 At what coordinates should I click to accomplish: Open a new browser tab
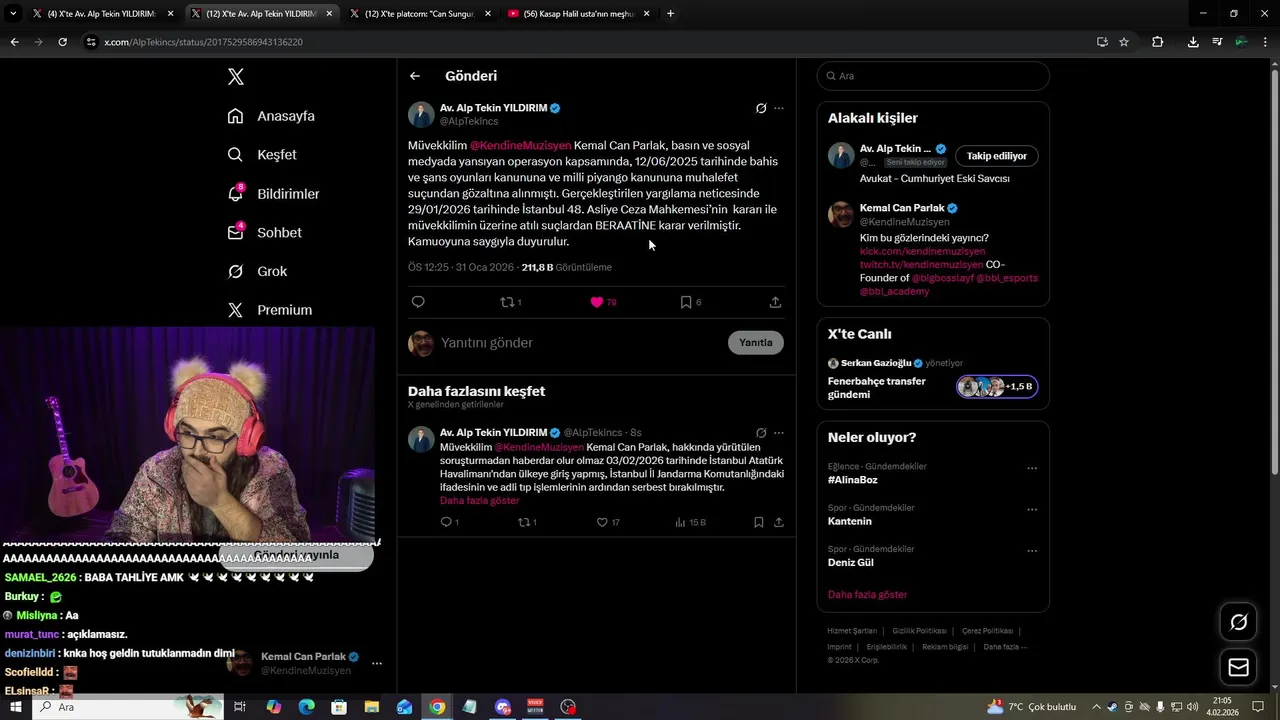(670, 14)
